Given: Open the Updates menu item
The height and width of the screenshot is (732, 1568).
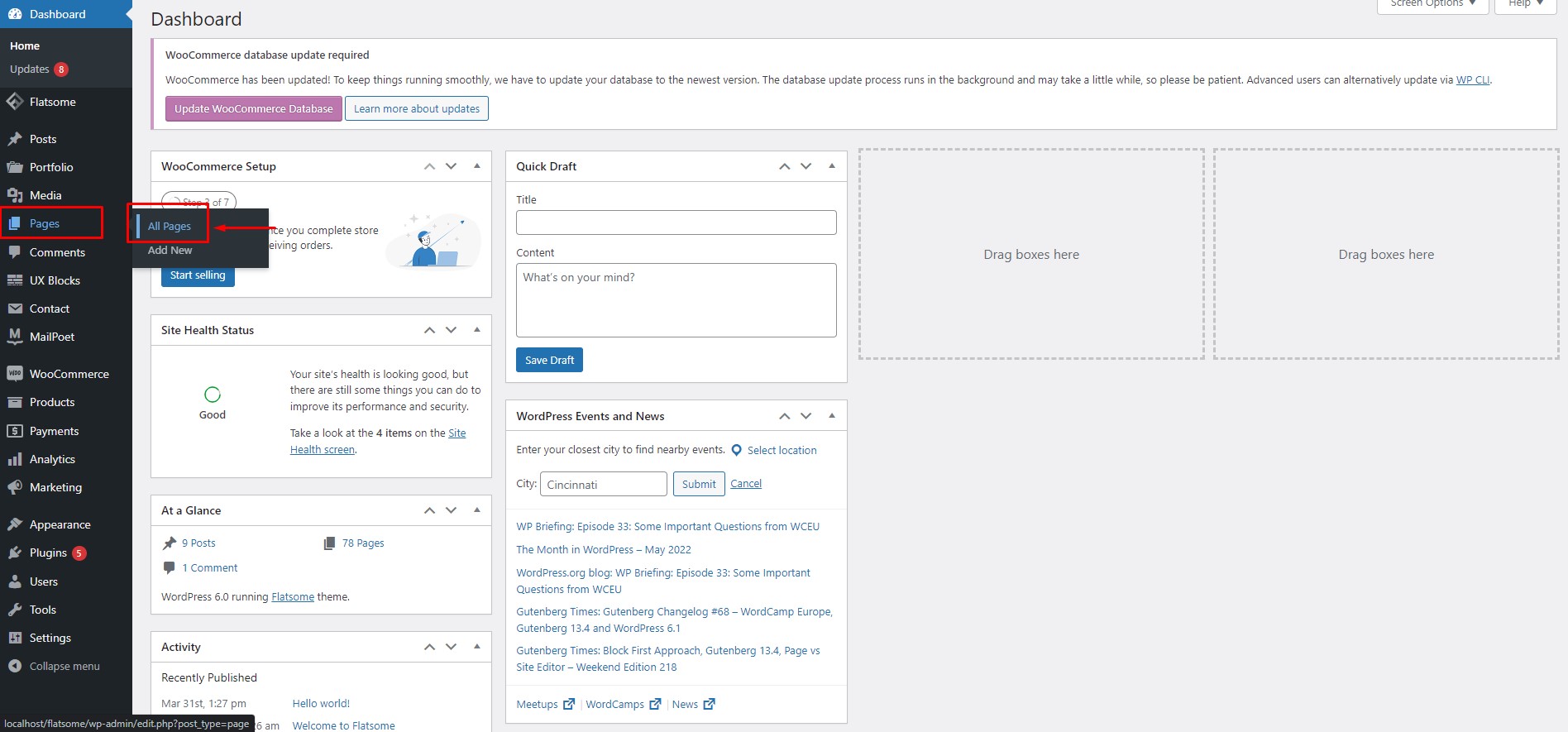Looking at the screenshot, I should click(39, 69).
